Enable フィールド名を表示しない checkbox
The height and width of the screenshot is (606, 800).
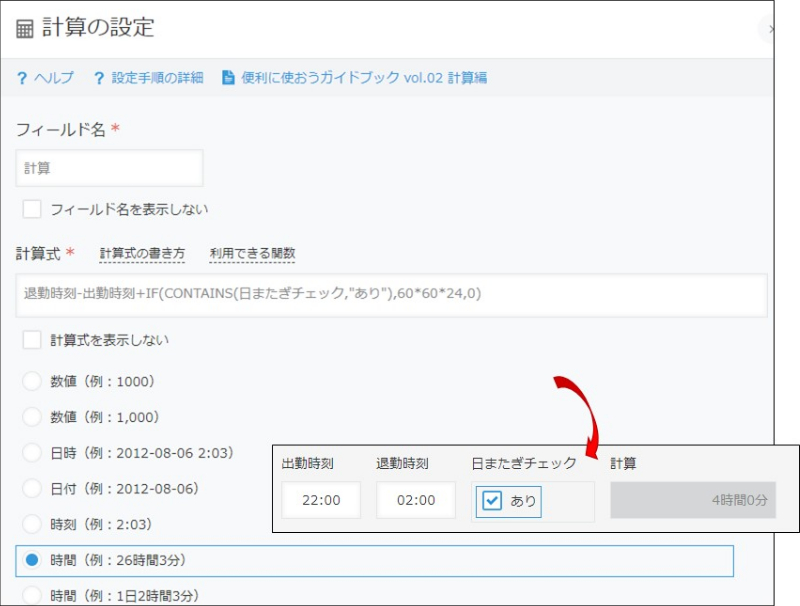(32, 209)
